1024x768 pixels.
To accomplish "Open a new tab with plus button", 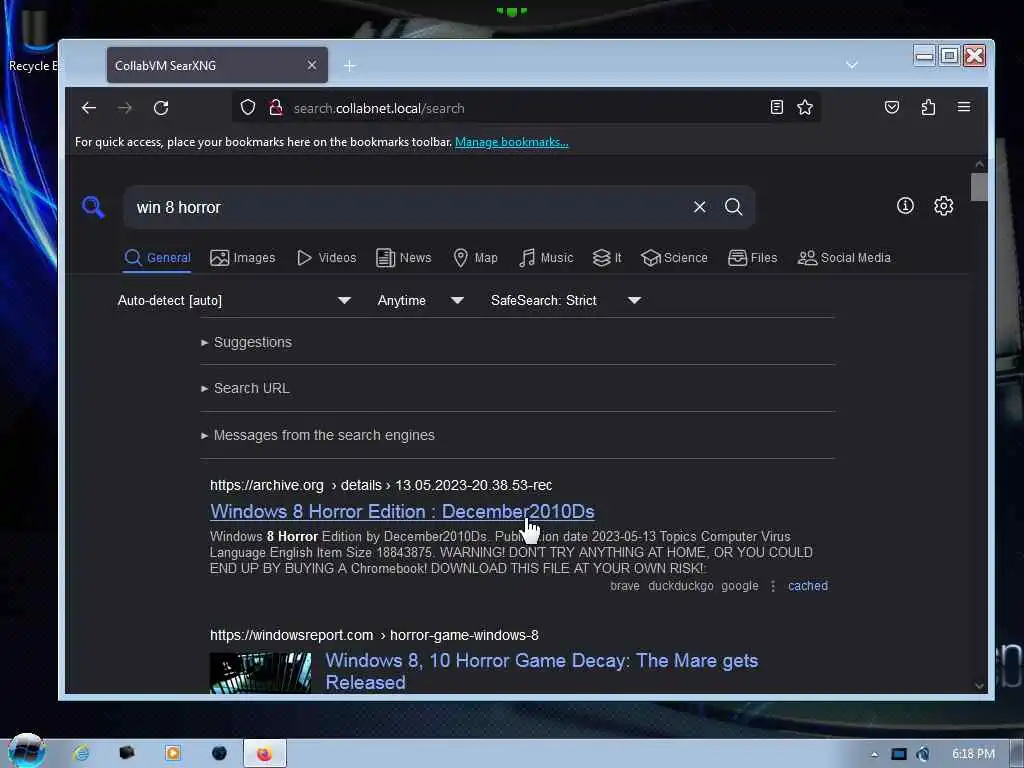I will coord(349,65).
